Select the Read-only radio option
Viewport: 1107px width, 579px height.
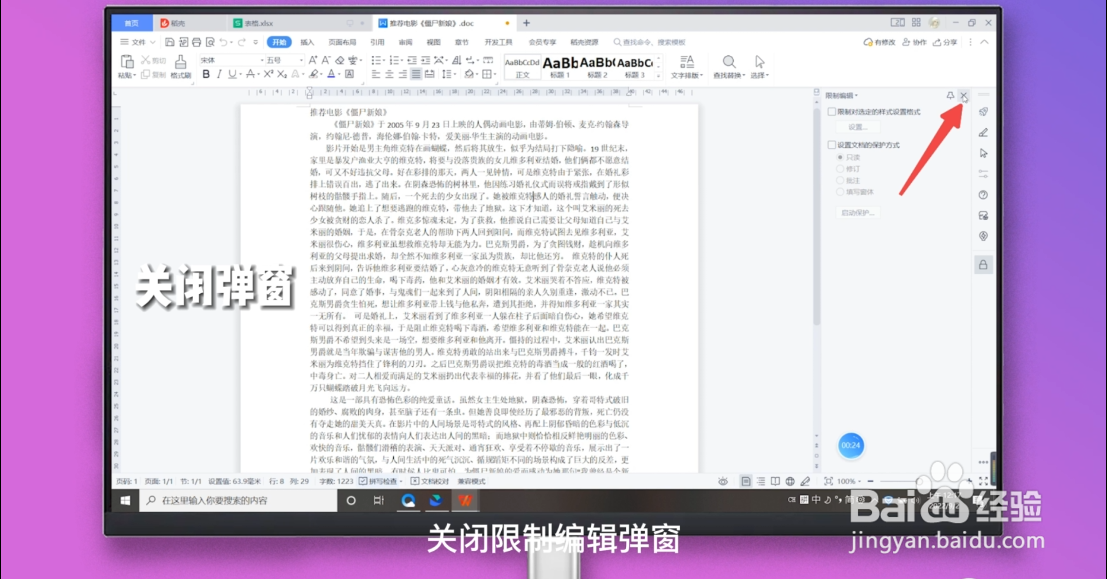(x=840, y=157)
